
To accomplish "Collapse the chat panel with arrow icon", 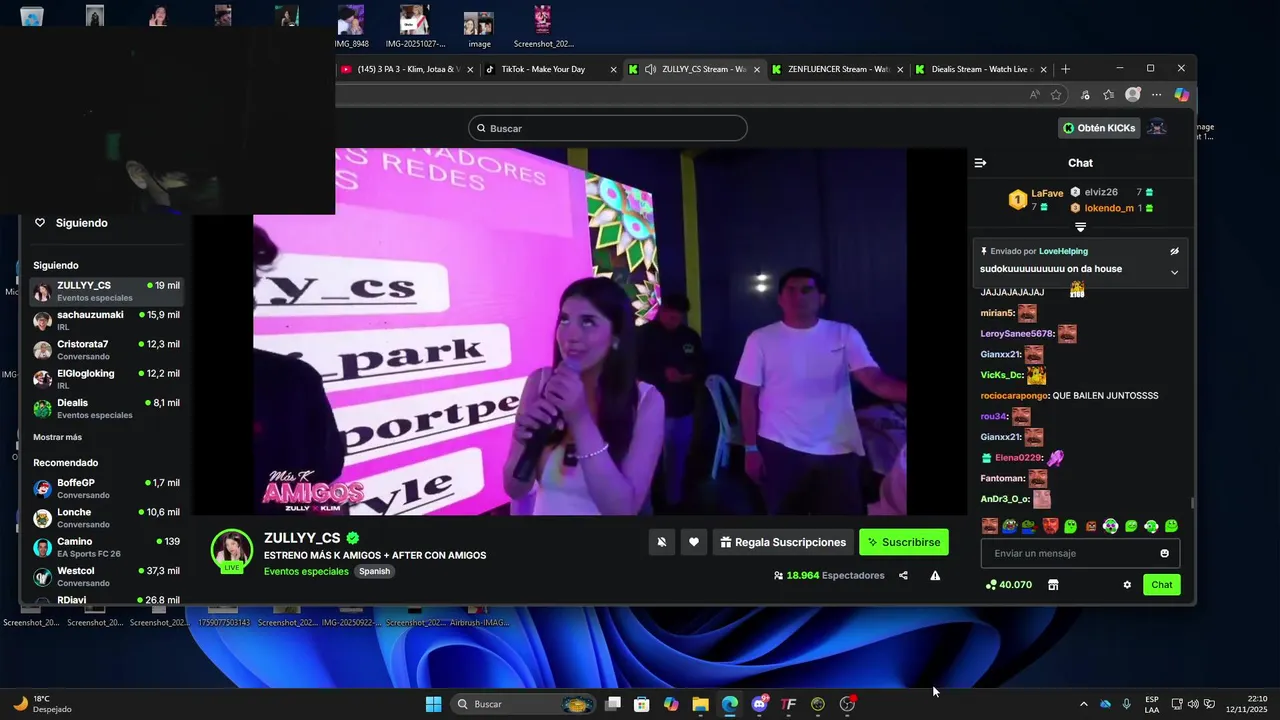I will coord(980,163).
